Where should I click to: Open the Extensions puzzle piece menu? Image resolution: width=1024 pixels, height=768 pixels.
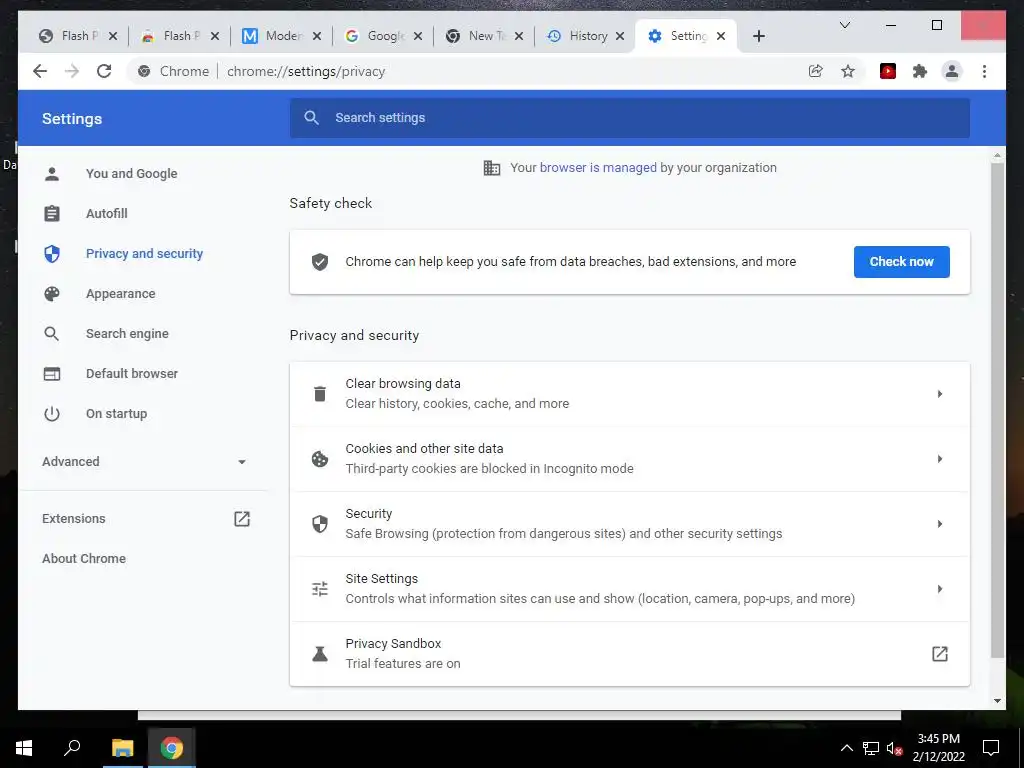point(920,71)
